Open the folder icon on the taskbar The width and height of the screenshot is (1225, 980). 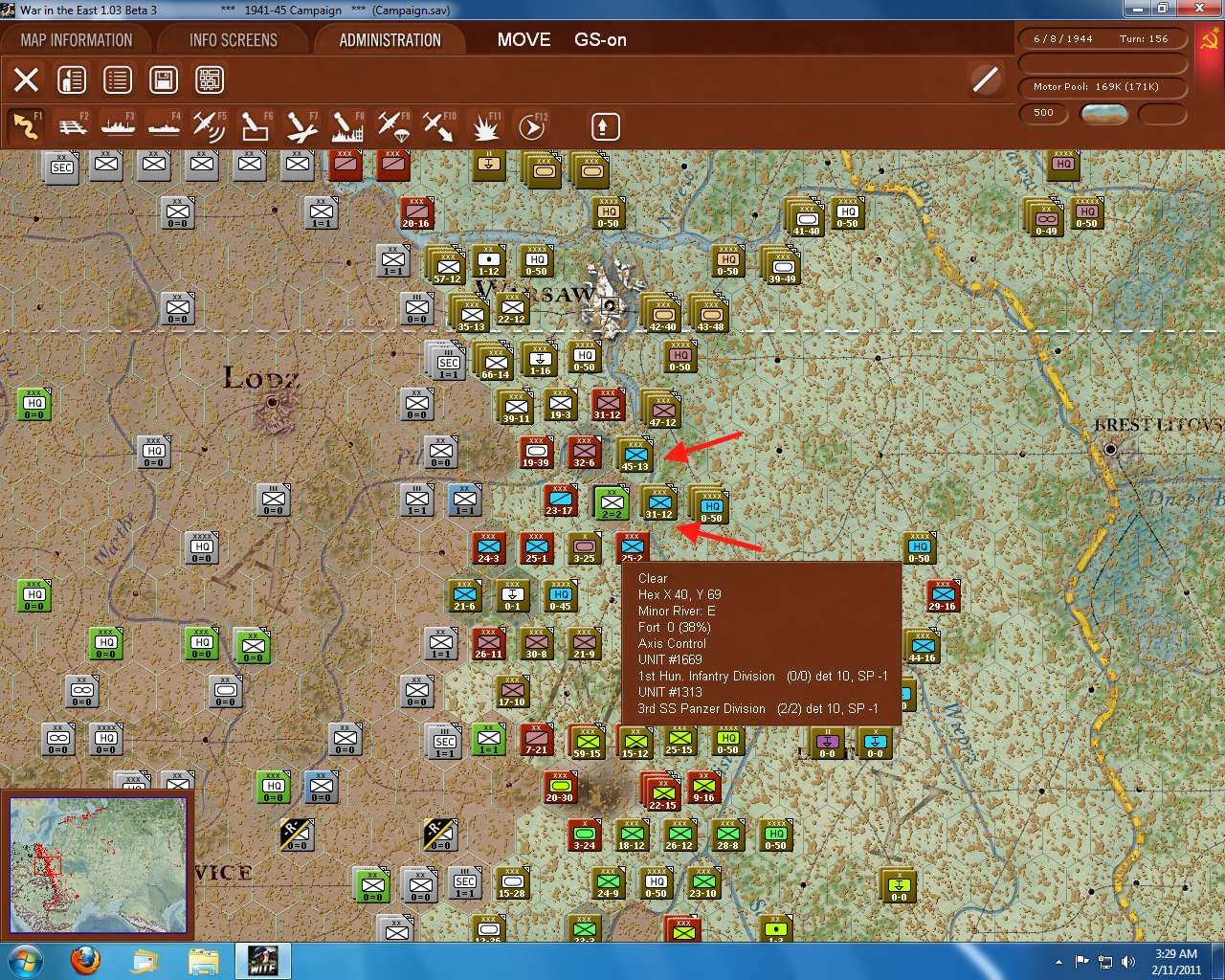click(203, 961)
